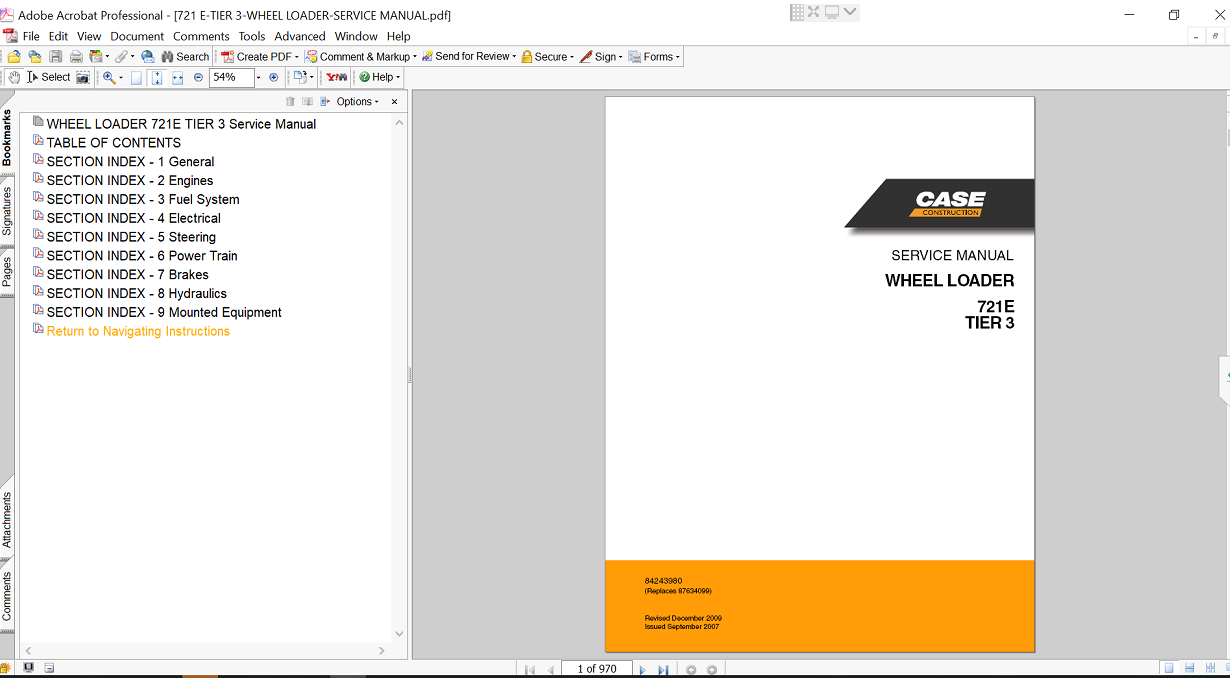The width and height of the screenshot is (1230, 678).
Task: Switch to the Pages side tab
Action: pyautogui.click(x=7, y=272)
